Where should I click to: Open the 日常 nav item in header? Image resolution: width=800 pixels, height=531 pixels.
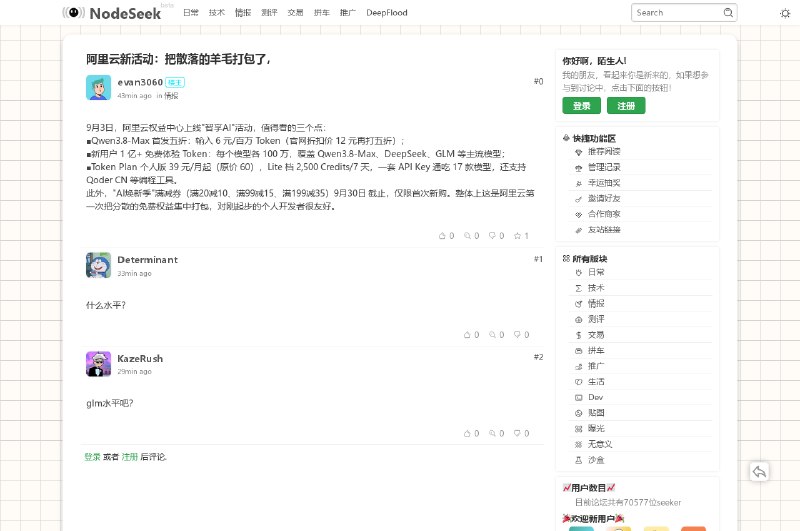[x=191, y=13]
